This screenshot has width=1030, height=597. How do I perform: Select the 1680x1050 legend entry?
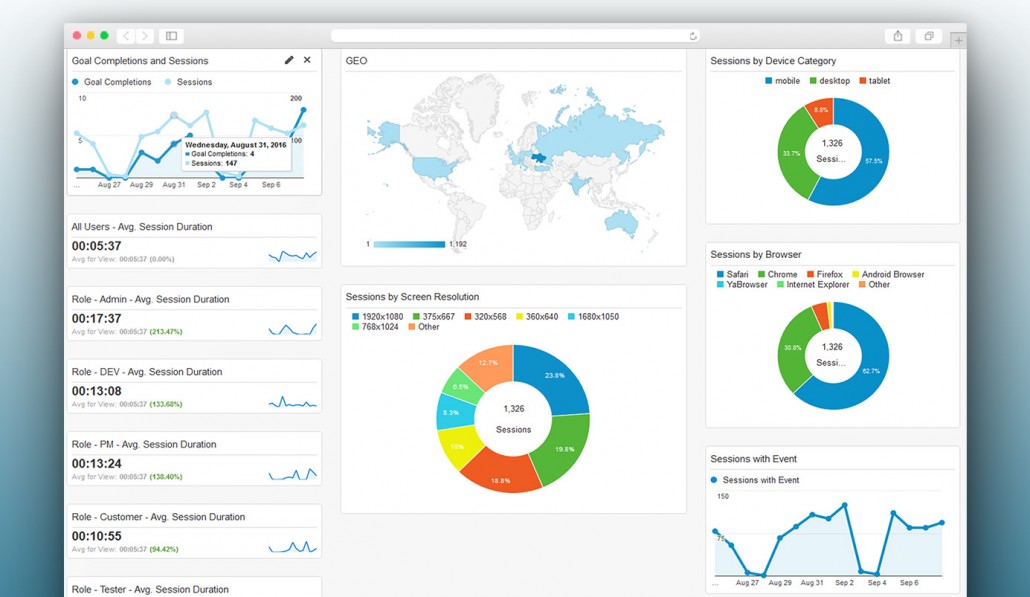pyautogui.click(x=593, y=317)
